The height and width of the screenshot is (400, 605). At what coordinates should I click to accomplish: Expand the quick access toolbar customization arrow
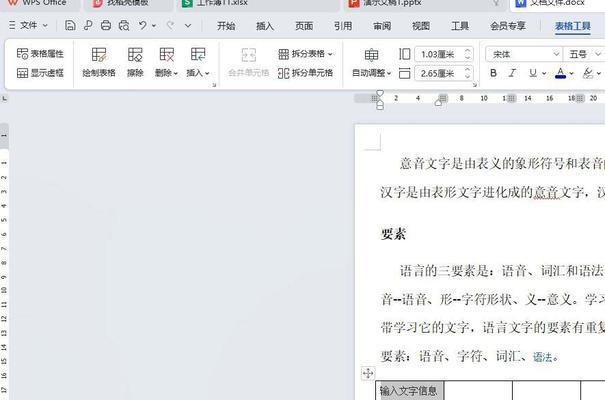tap(188, 26)
